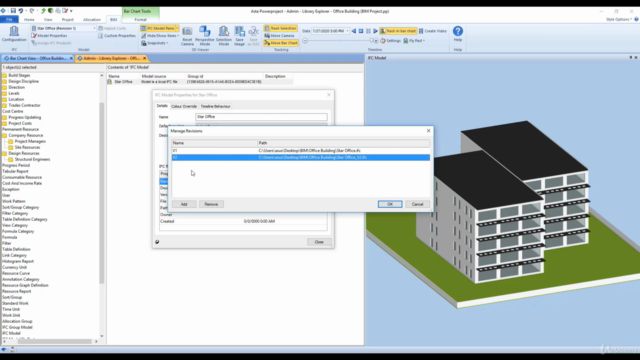Screen dimensions: 640x360
Task: Switch to the Allocation ribbon tab
Action: click(92, 19)
